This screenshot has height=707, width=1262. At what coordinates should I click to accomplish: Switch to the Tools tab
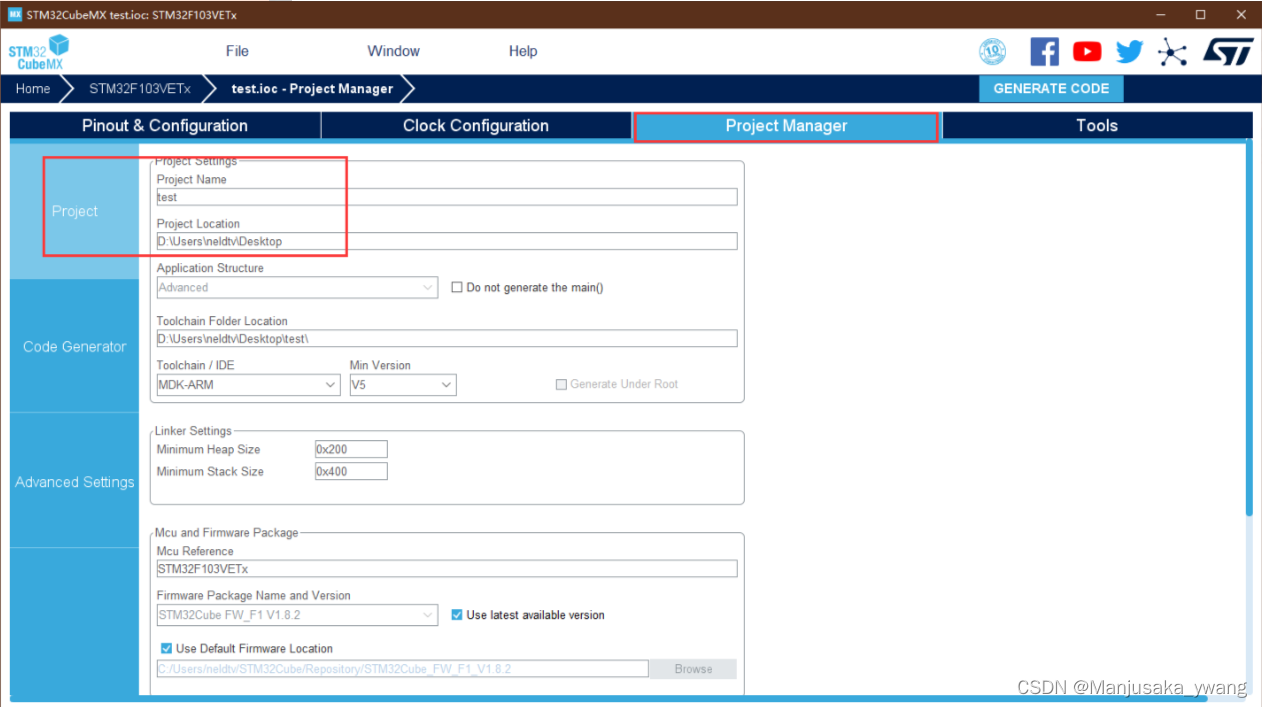click(1097, 125)
